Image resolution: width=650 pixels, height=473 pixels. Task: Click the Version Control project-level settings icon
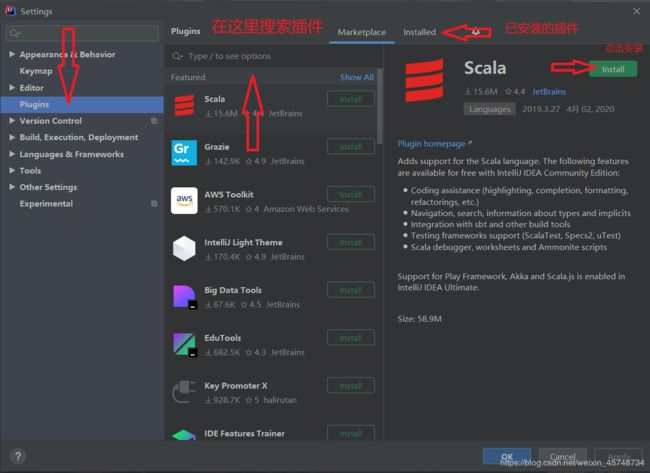(x=154, y=121)
